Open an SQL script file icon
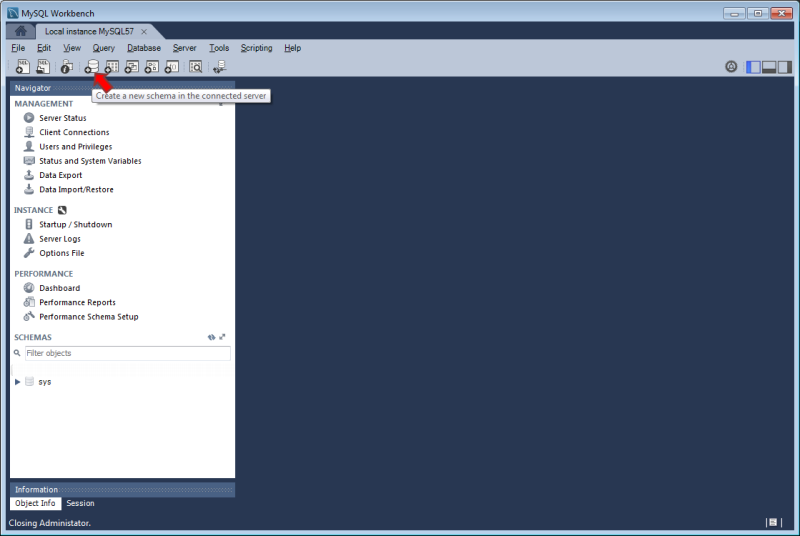This screenshot has width=800, height=536. point(43,66)
